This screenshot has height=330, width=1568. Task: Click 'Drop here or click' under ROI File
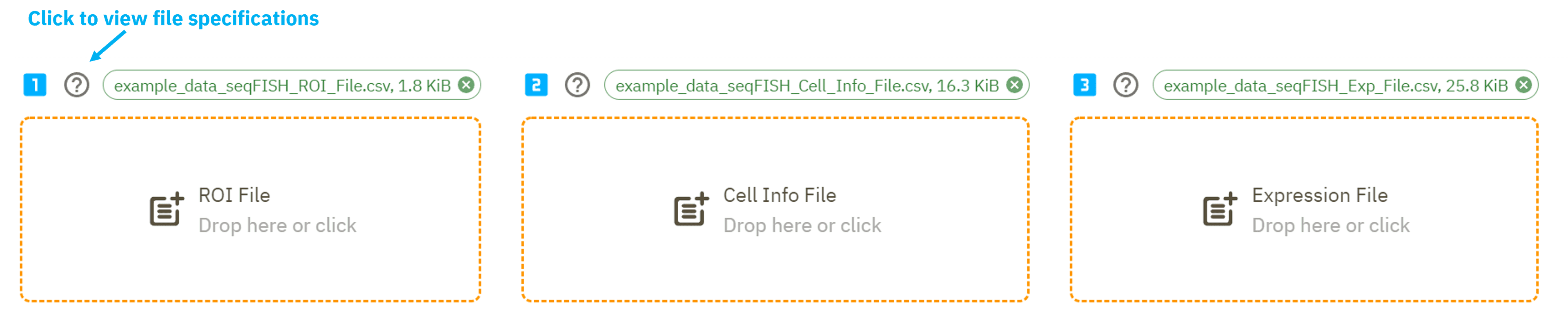click(278, 226)
